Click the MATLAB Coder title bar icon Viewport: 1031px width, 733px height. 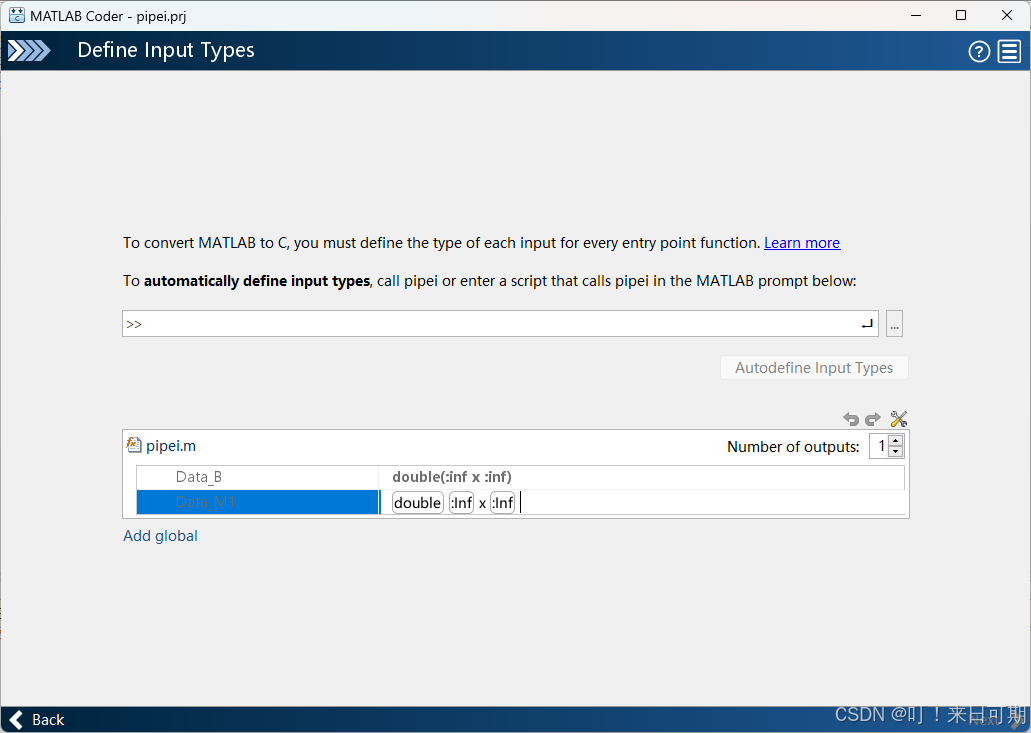(16, 15)
